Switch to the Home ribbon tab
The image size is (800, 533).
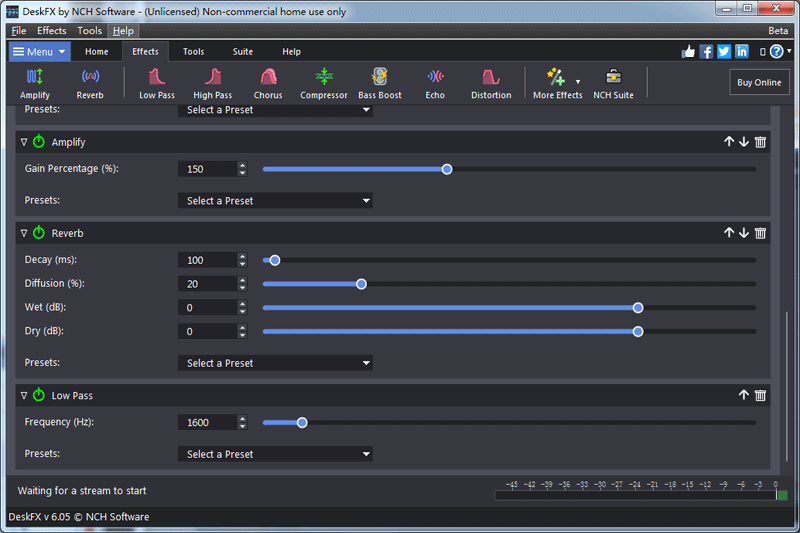(96, 52)
